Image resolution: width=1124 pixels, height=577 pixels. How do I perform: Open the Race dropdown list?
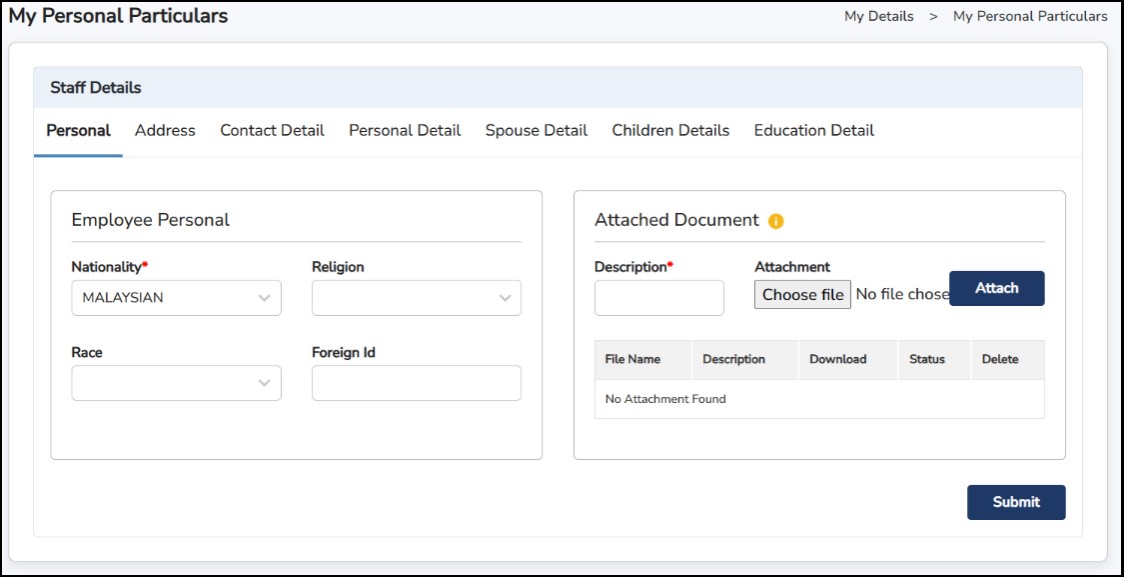(176, 383)
